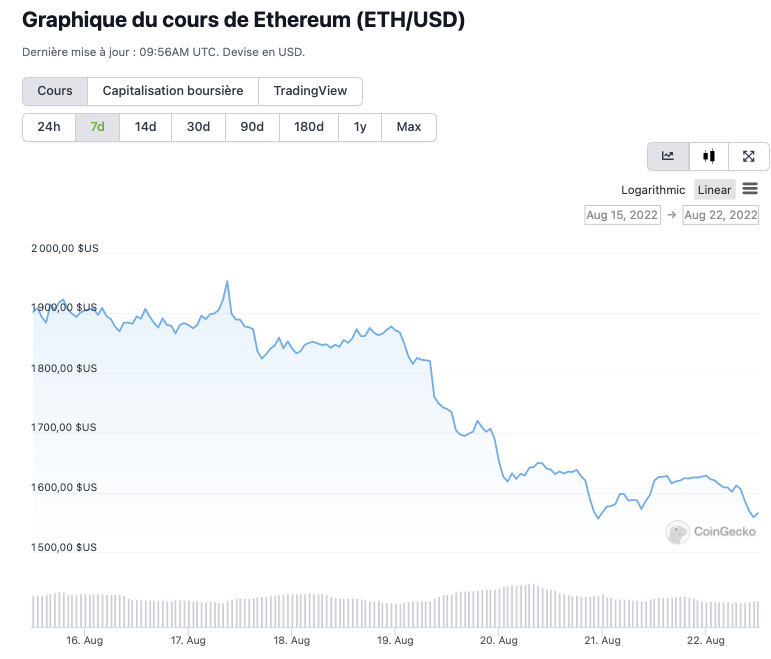This screenshot has width=771, height=659.
Task: Open fullscreen chart expand icon
Action: click(749, 156)
